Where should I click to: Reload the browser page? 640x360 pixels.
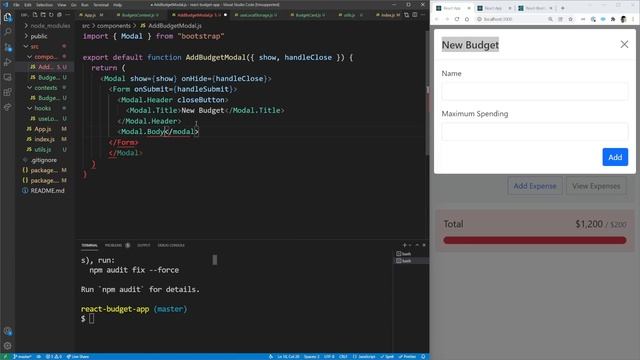[x=457, y=19]
